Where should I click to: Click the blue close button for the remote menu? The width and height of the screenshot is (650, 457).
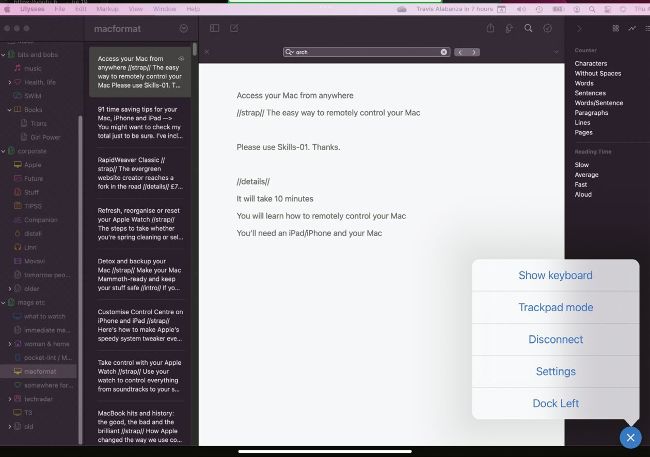click(x=629, y=437)
